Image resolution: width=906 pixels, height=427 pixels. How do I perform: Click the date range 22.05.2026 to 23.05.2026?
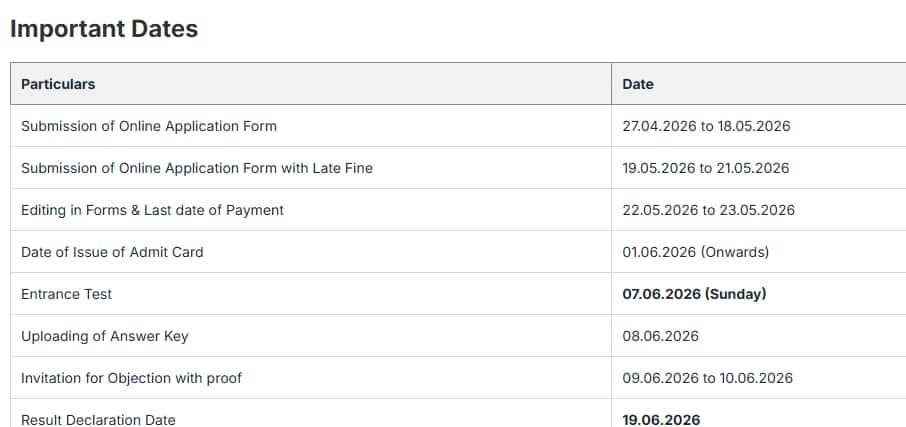coord(708,210)
